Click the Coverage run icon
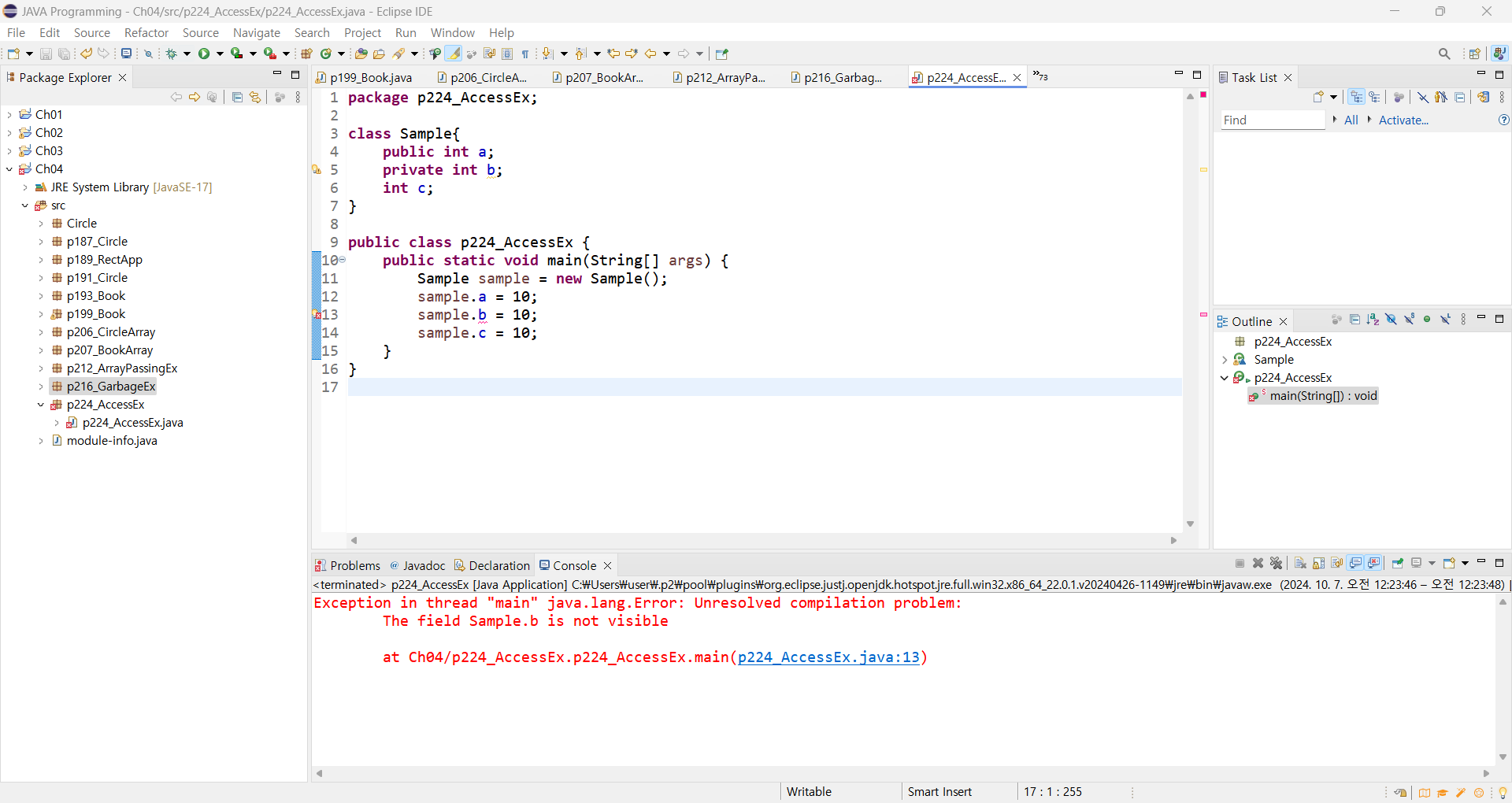 pyautogui.click(x=236, y=54)
